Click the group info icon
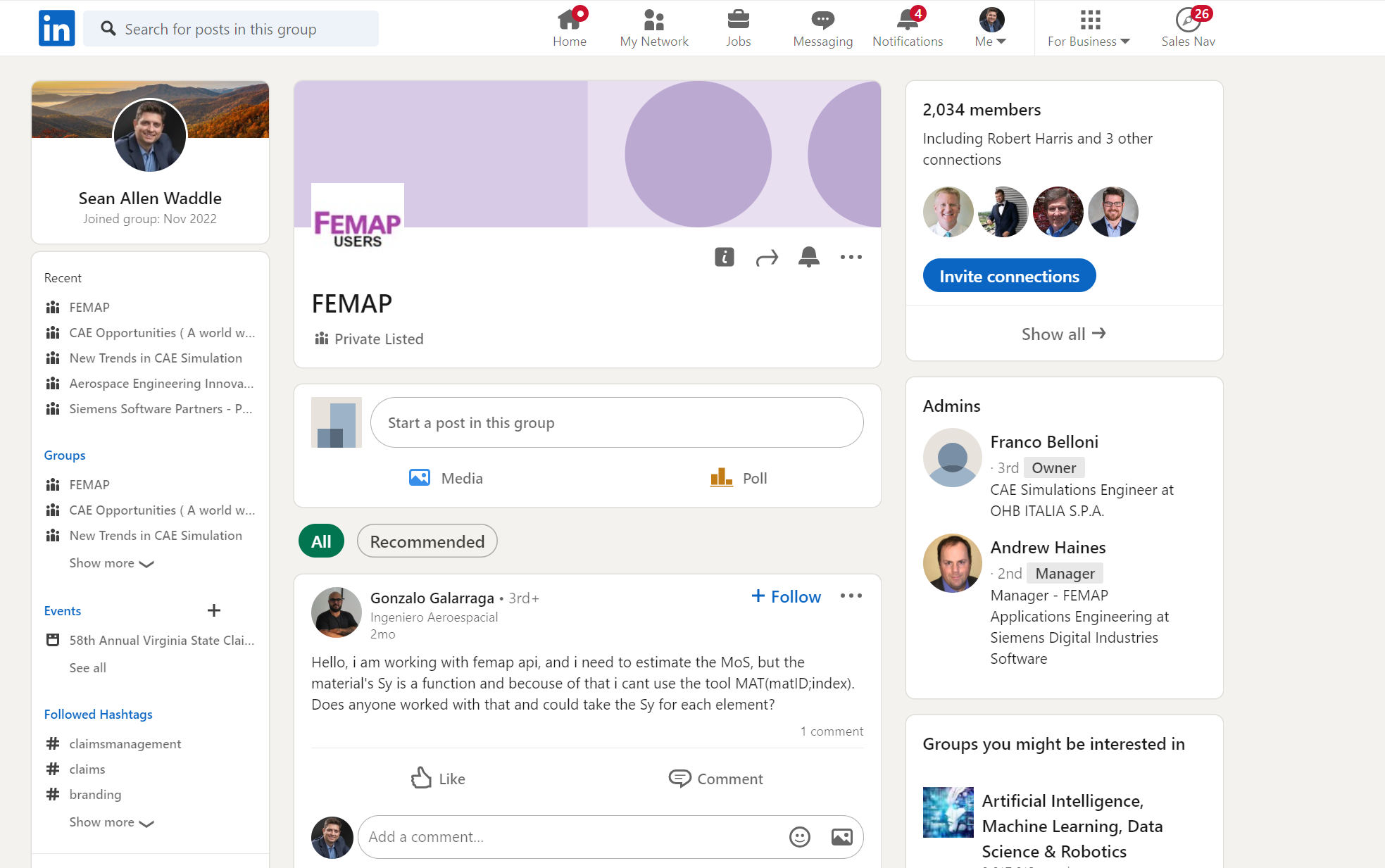This screenshot has height=868, width=1385. (x=724, y=257)
